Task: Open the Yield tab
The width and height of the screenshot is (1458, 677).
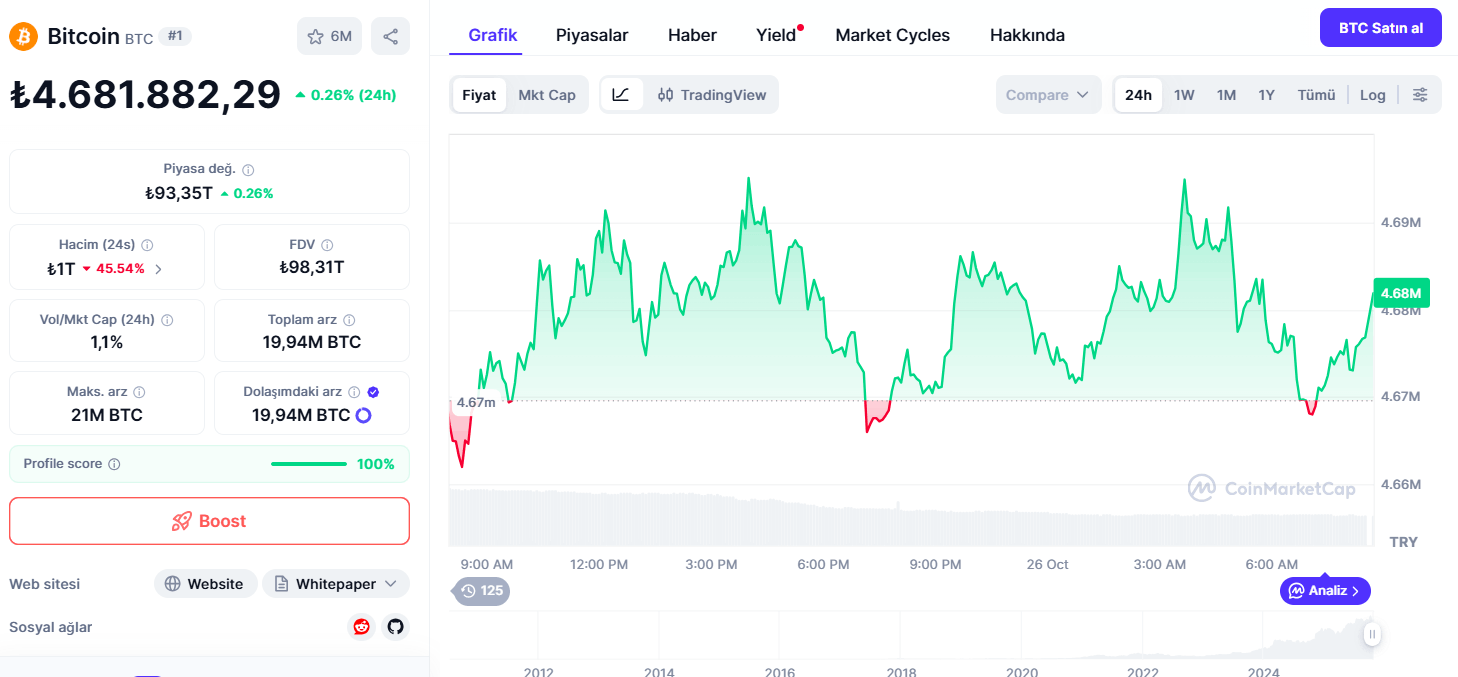Action: pyautogui.click(x=776, y=35)
